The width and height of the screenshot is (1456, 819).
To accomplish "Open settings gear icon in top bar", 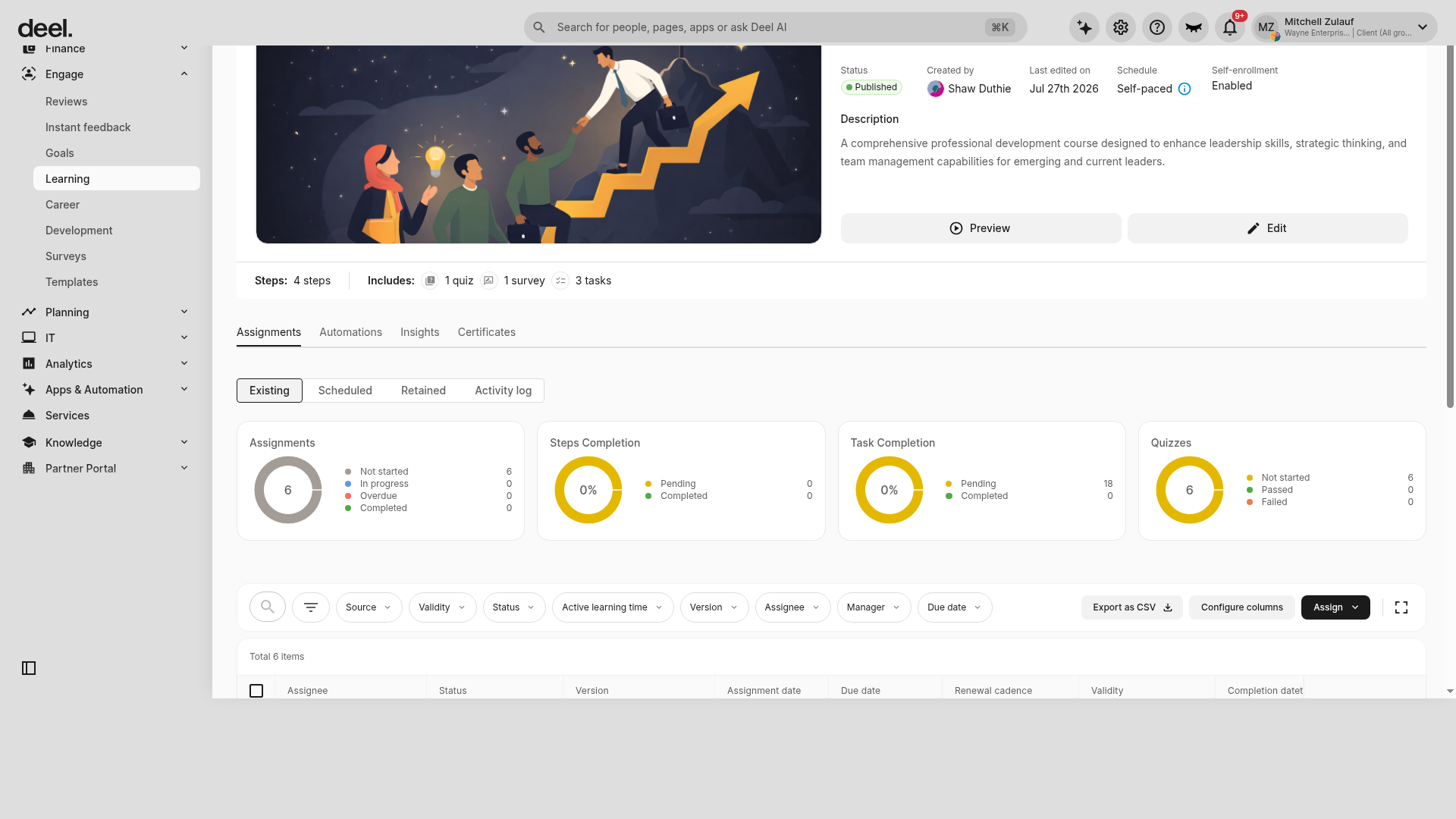I will 1121,27.
